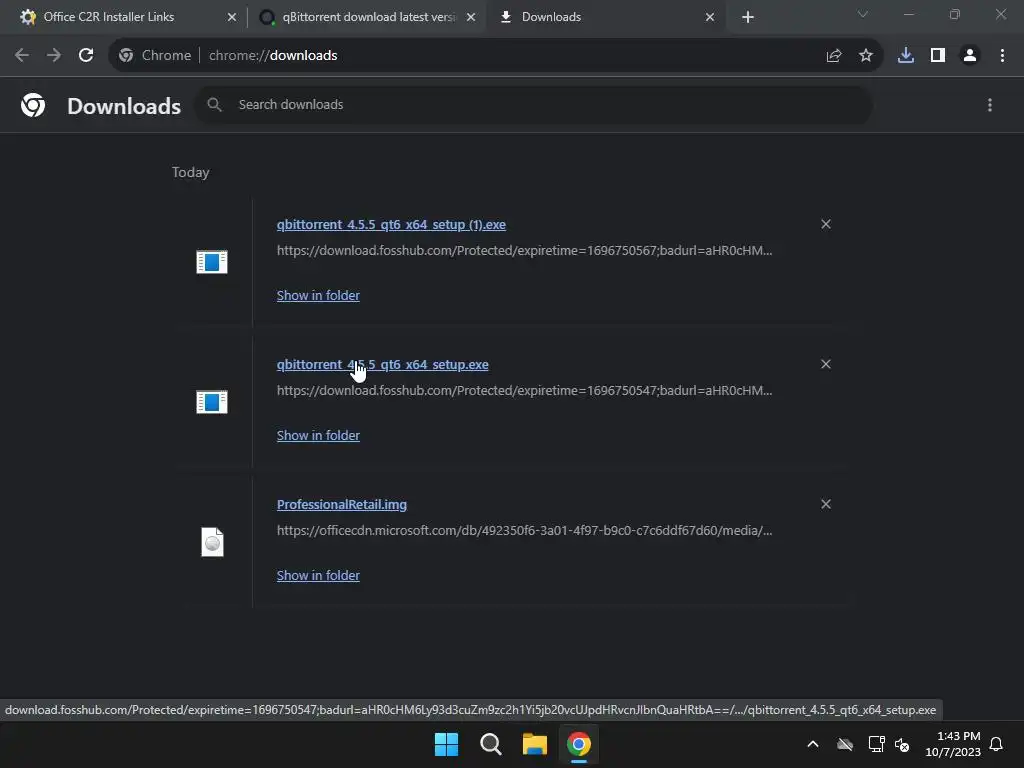1024x768 pixels.
Task: Click the search magnifier in Search downloads
Action: pyautogui.click(x=214, y=104)
